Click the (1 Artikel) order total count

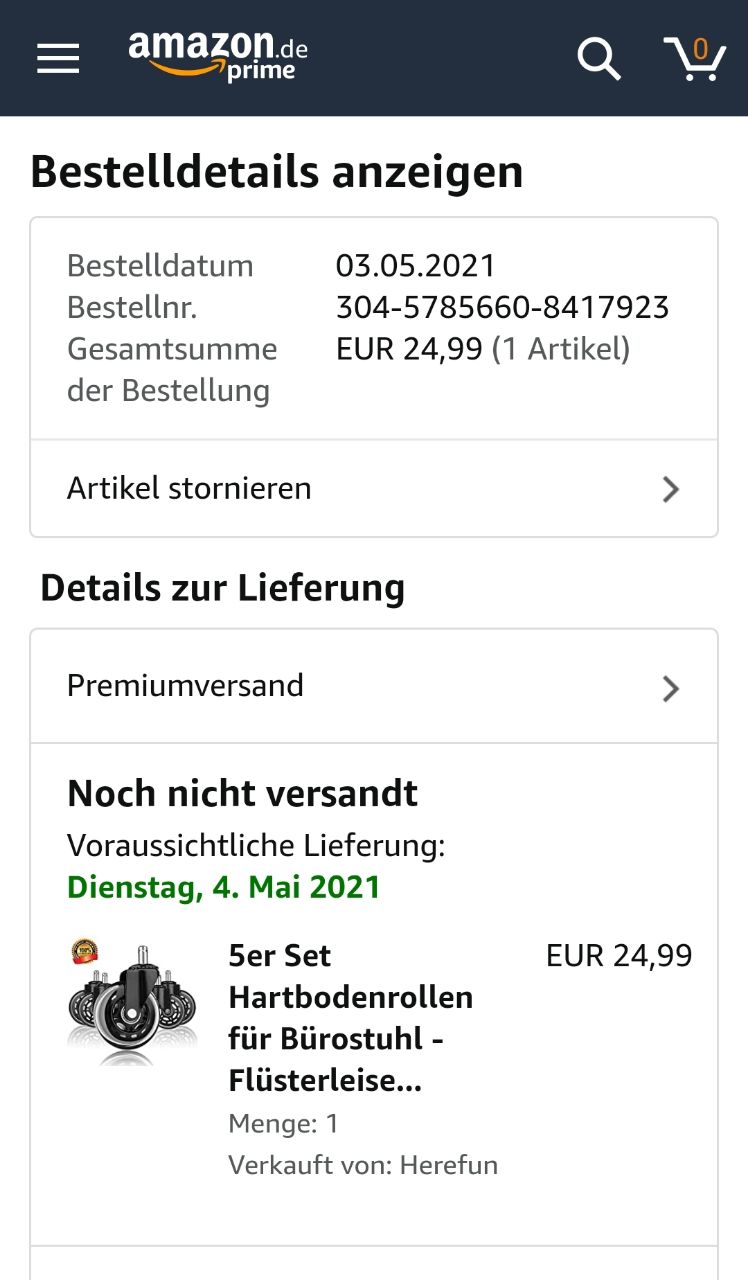(561, 349)
